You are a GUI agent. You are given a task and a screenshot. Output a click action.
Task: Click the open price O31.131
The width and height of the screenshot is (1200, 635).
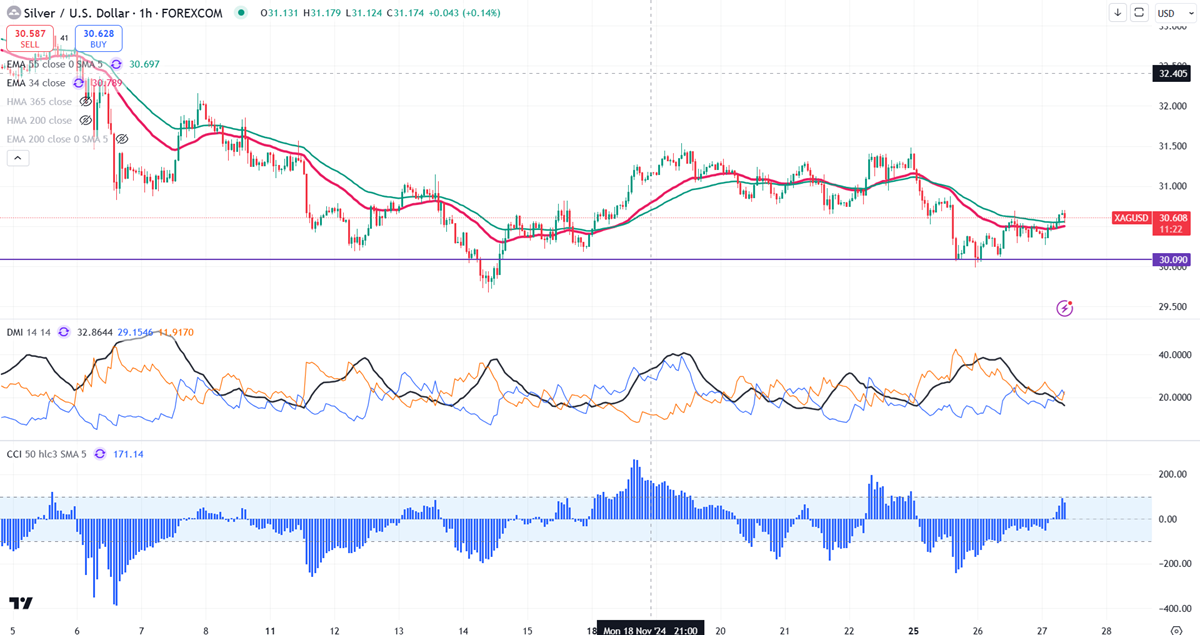click(279, 13)
